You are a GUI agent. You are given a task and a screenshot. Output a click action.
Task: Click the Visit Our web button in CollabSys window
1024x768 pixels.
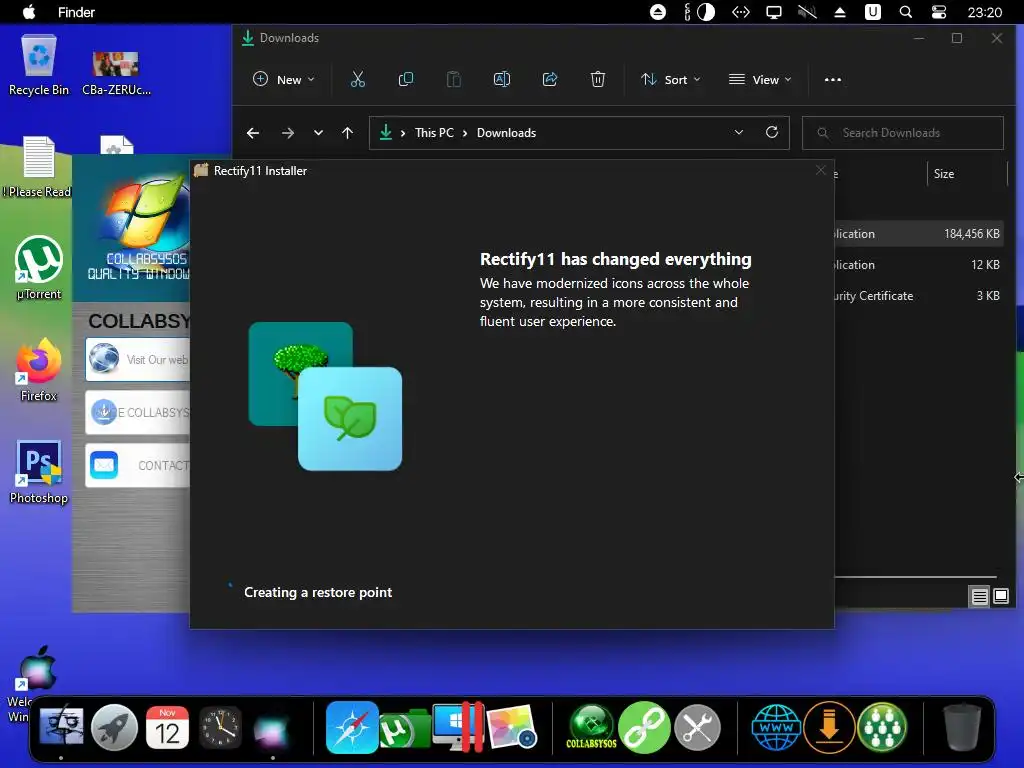tap(138, 359)
